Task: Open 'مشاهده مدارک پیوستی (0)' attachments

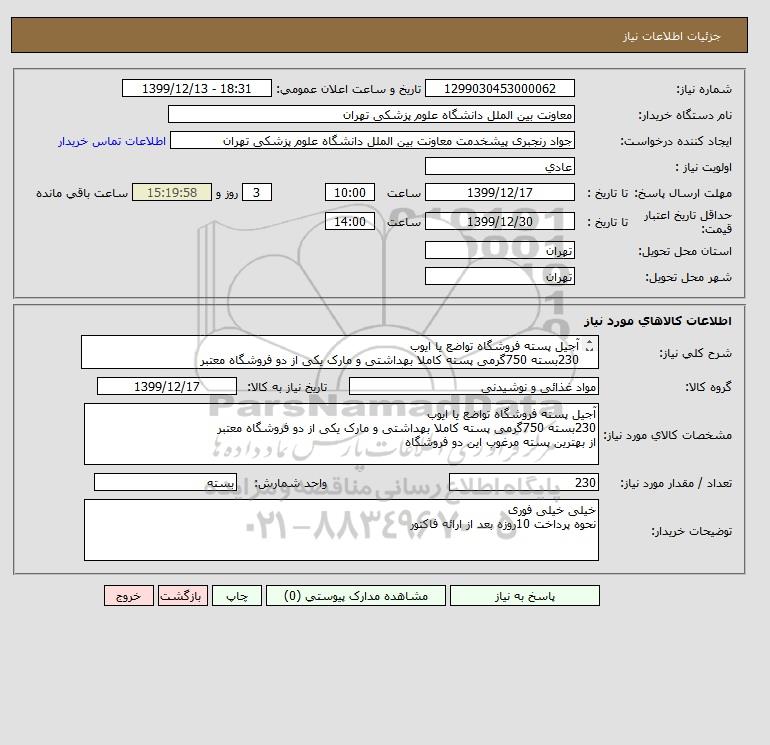Action: point(356,596)
